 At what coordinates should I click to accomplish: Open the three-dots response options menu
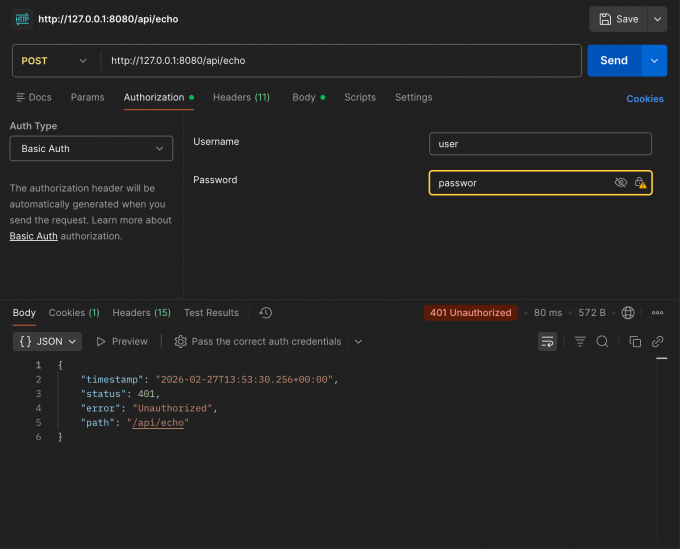(x=657, y=313)
